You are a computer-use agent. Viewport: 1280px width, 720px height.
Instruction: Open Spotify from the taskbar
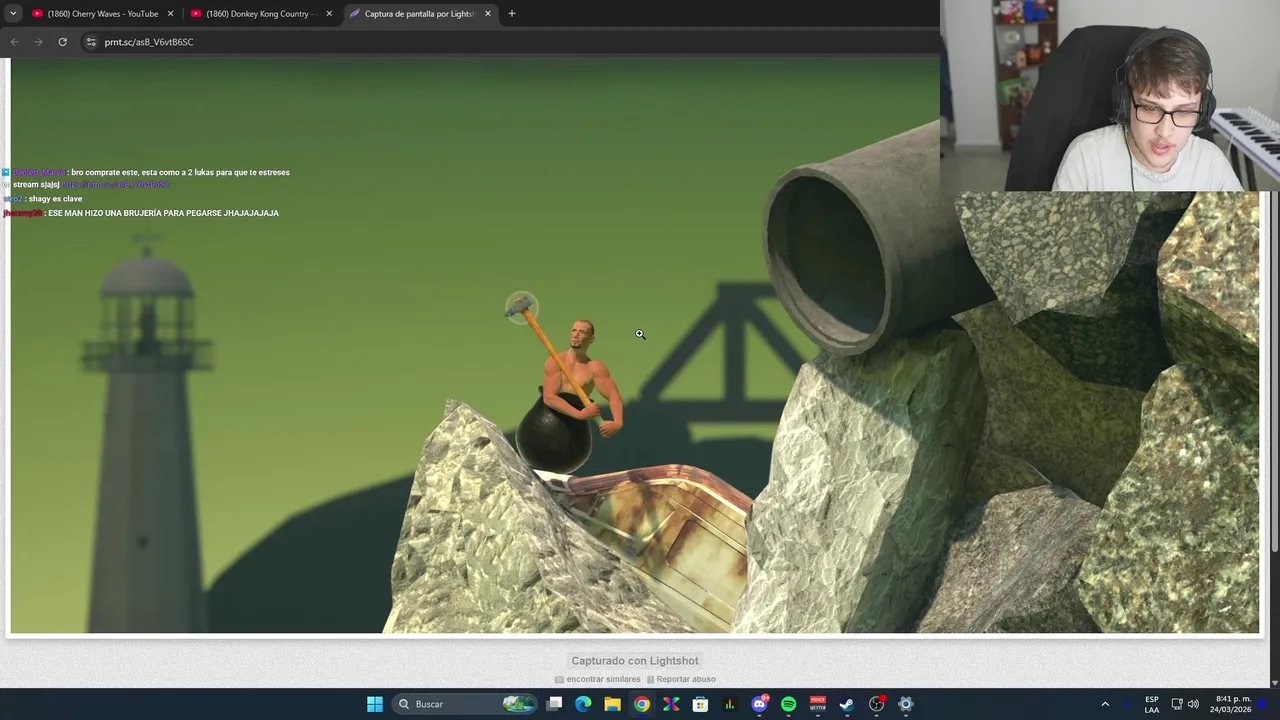click(788, 704)
